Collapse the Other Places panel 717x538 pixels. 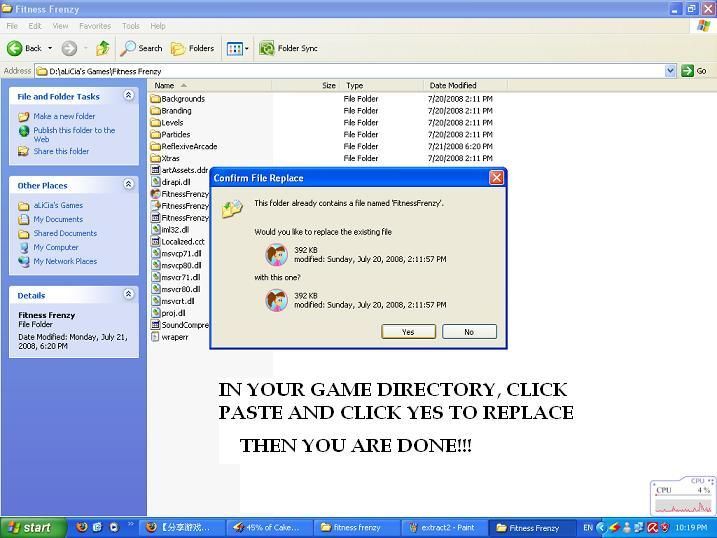point(128,185)
